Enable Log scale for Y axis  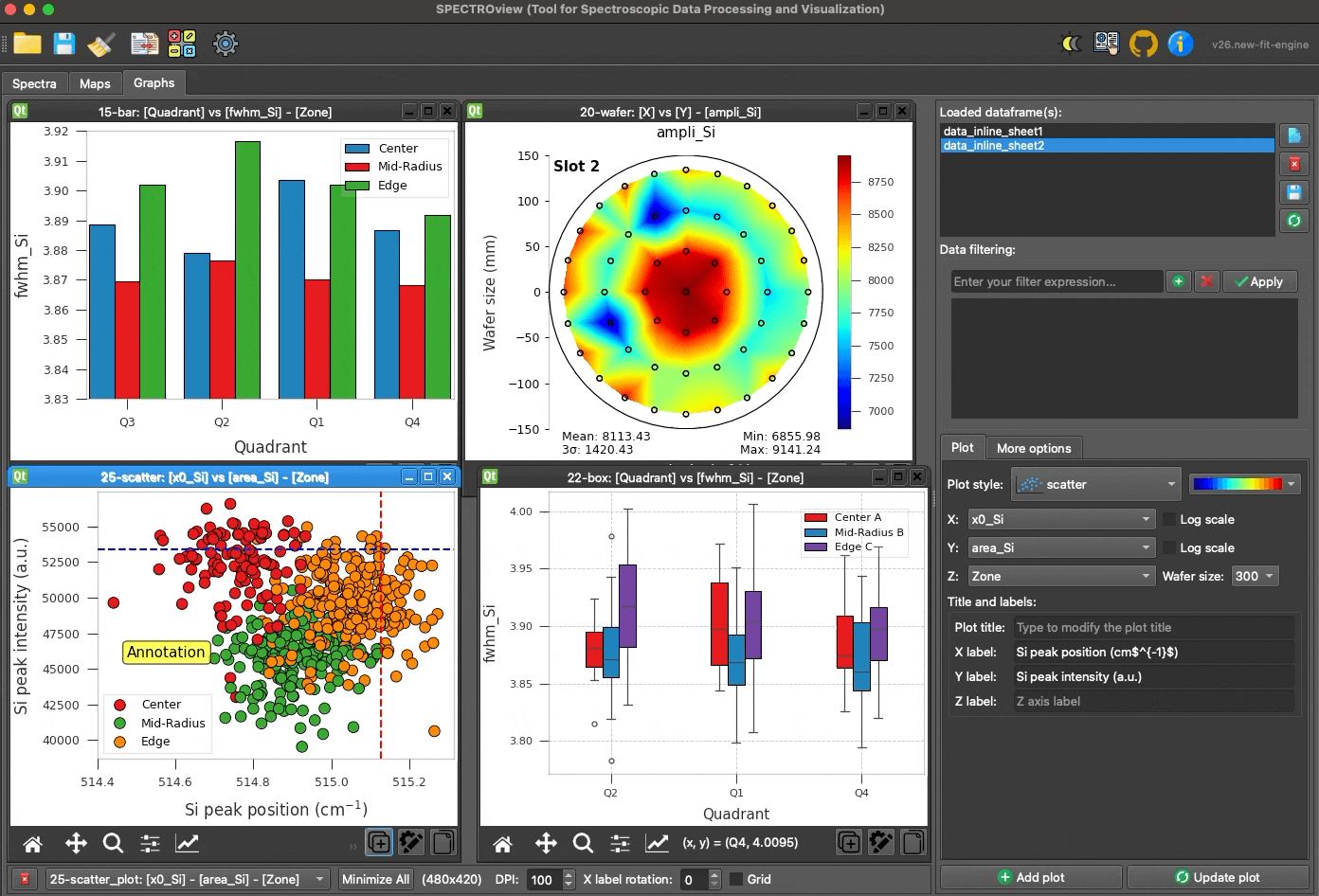point(1169,547)
